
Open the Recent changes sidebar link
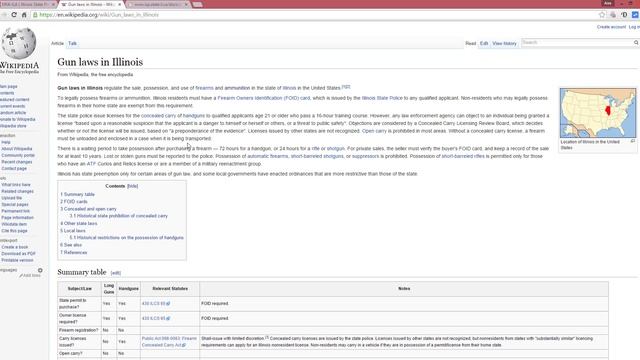[x=17, y=162]
